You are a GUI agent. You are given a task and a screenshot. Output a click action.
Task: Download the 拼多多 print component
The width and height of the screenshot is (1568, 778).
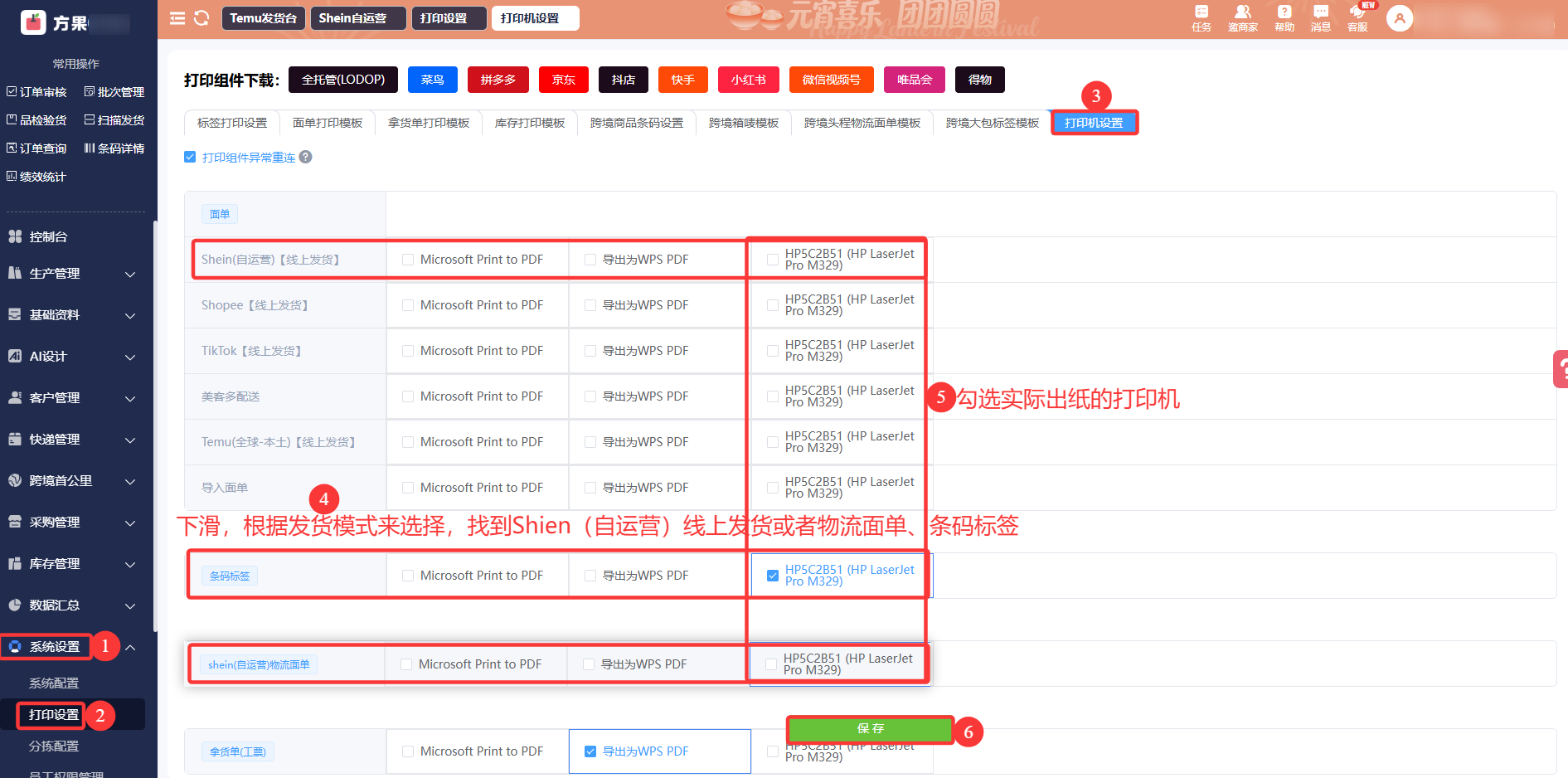tap(498, 80)
